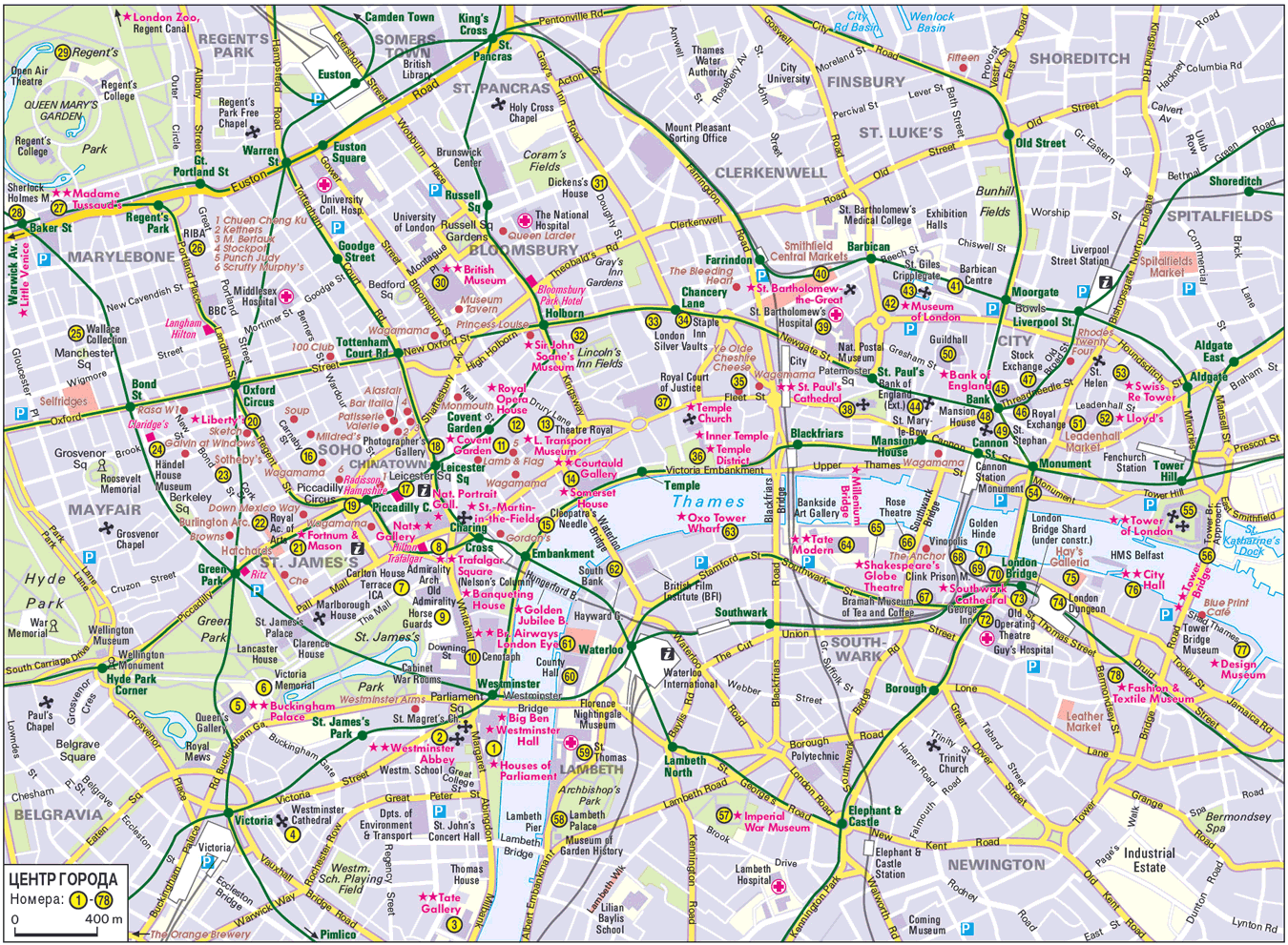Screen dimensions: 1288x945
Task: Click the BELGRAVIA district label
Action: (x=57, y=814)
